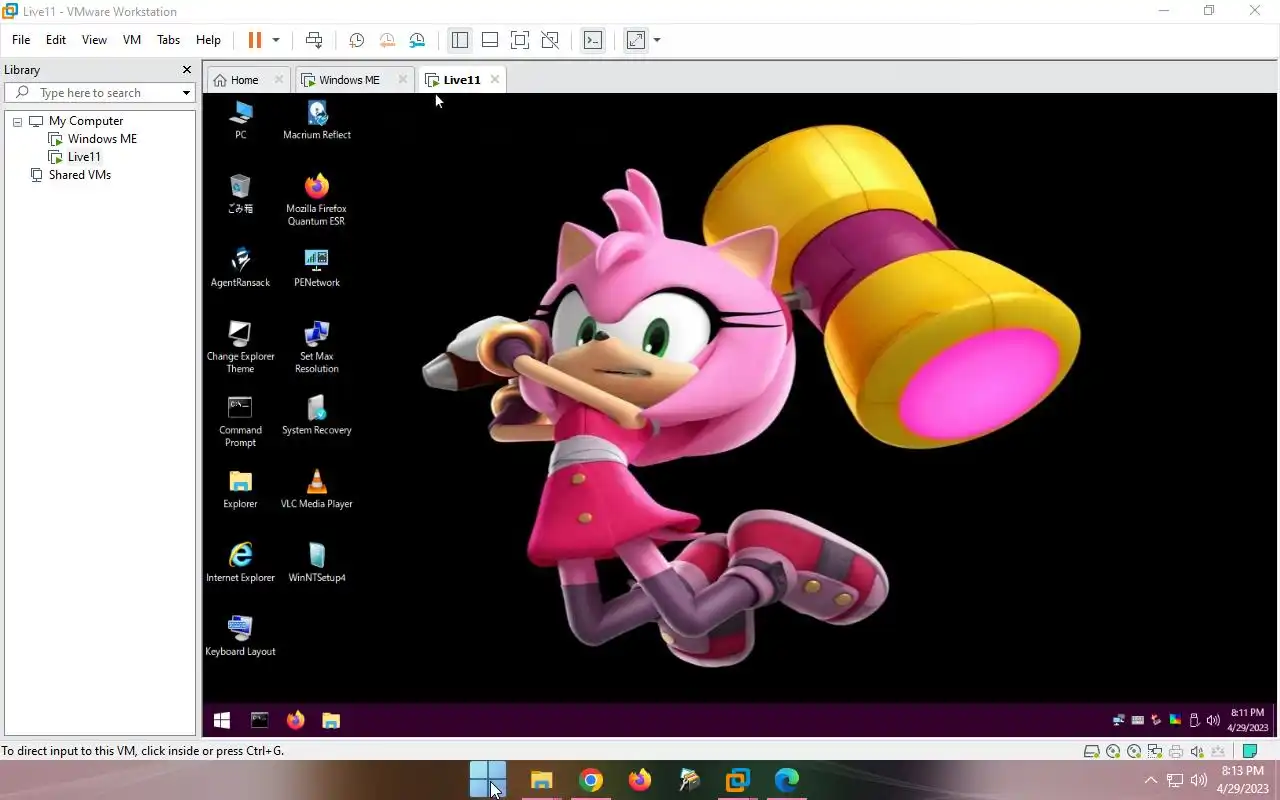This screenshot has width=1280, height=800.
Task: Click the guest taskbar clock showing 8:11 PM
Action: (x=1247, y=720)
